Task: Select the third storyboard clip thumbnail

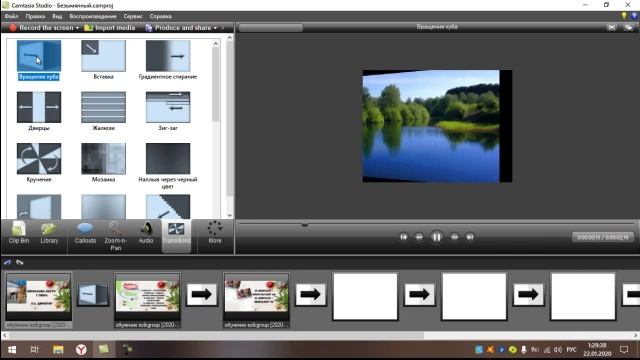Action: pos(257,297)
